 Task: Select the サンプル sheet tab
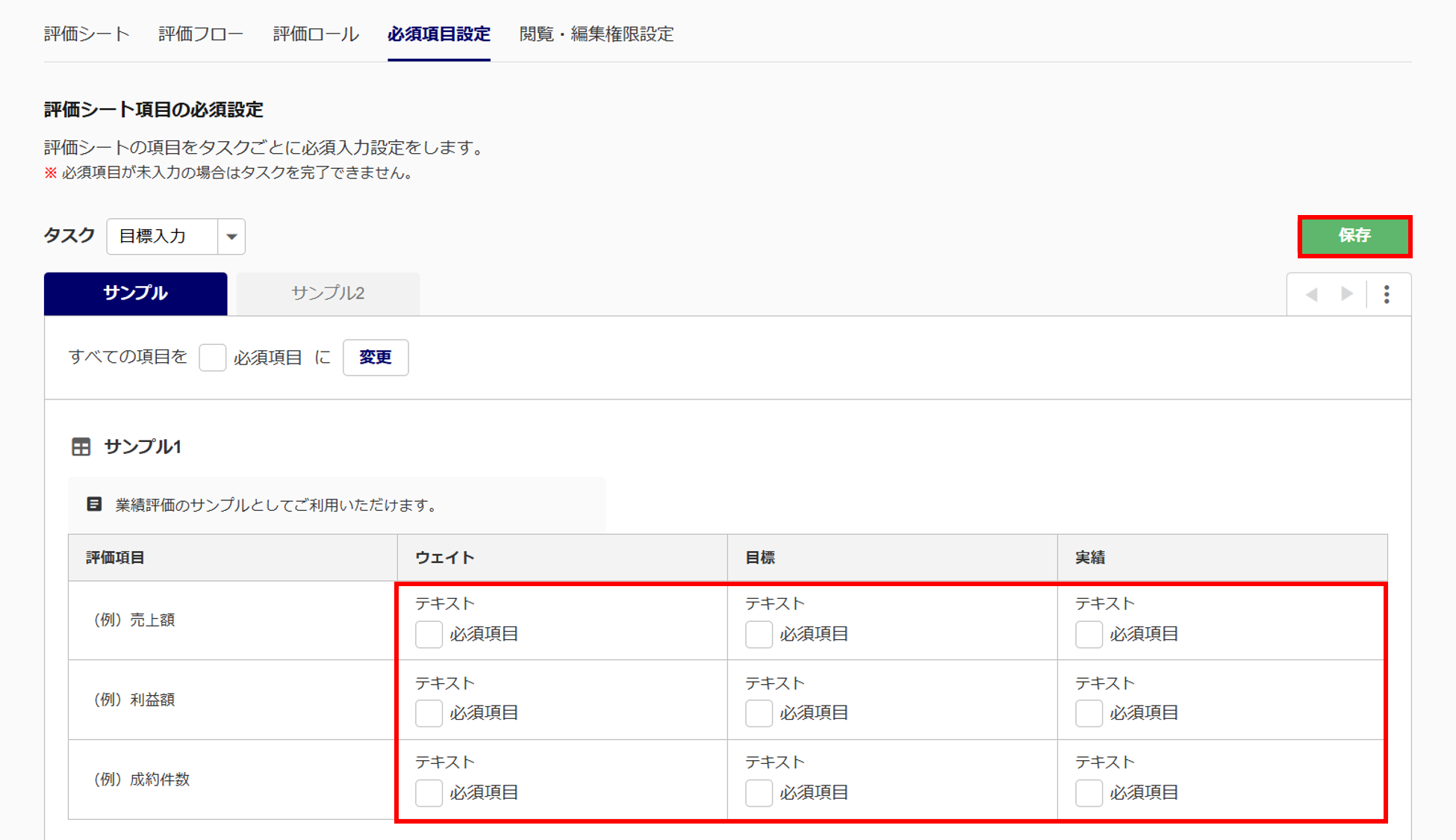(x=135, y=293)
